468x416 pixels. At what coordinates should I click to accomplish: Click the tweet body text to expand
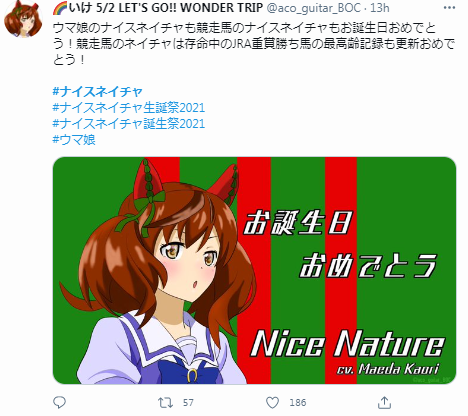[x=253, y=44]
